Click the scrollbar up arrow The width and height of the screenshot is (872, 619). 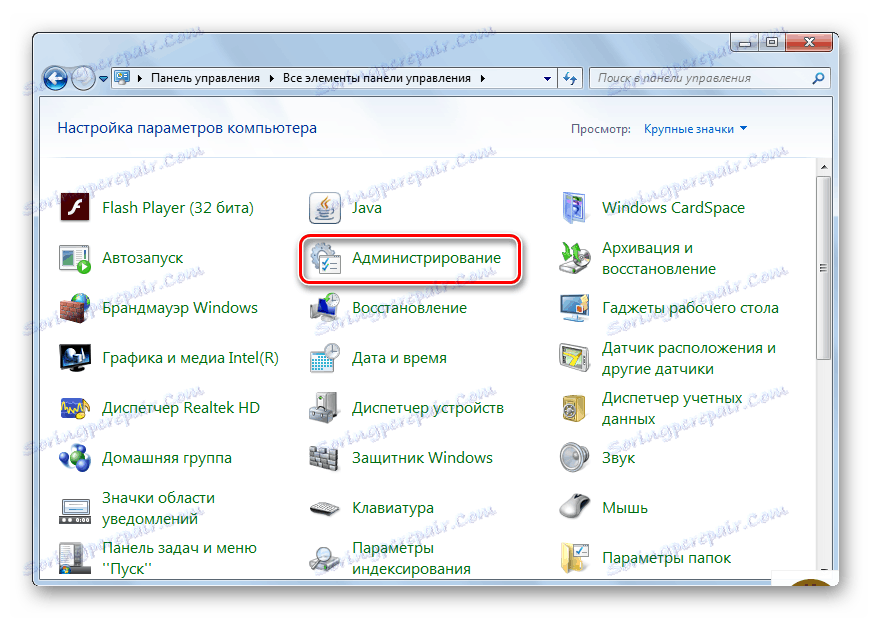824,167
